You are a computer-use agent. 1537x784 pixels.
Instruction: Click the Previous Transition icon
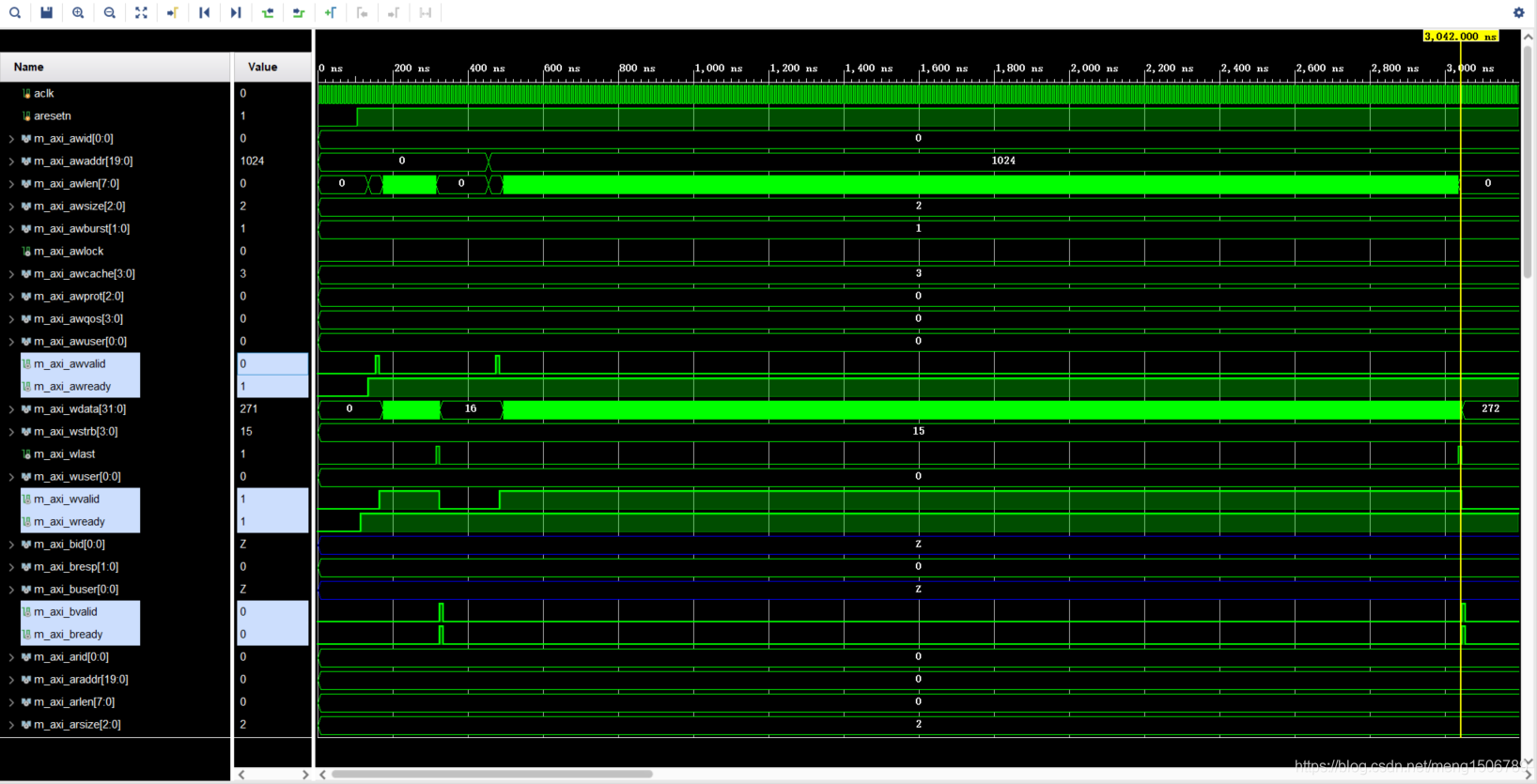pos(268,13)
